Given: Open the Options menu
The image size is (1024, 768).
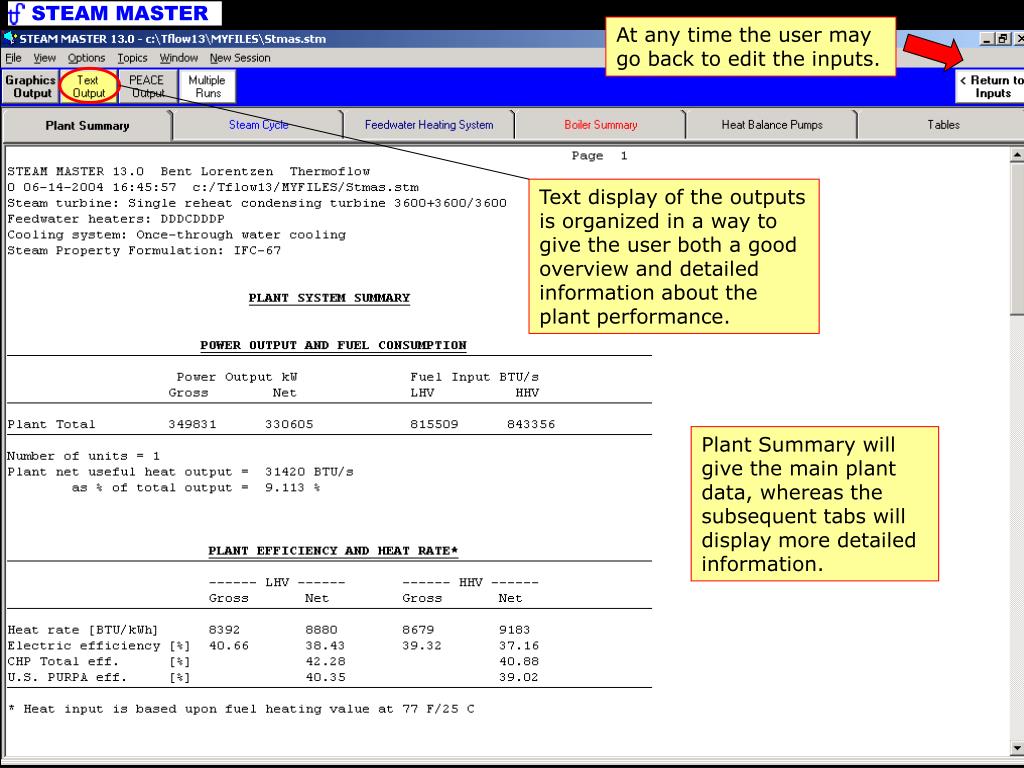Looking at the screenshot, I should tap(86, 58).
